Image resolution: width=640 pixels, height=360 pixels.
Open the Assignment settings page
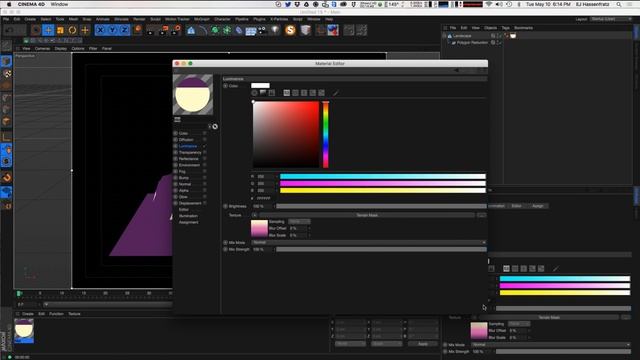point(189,222)
